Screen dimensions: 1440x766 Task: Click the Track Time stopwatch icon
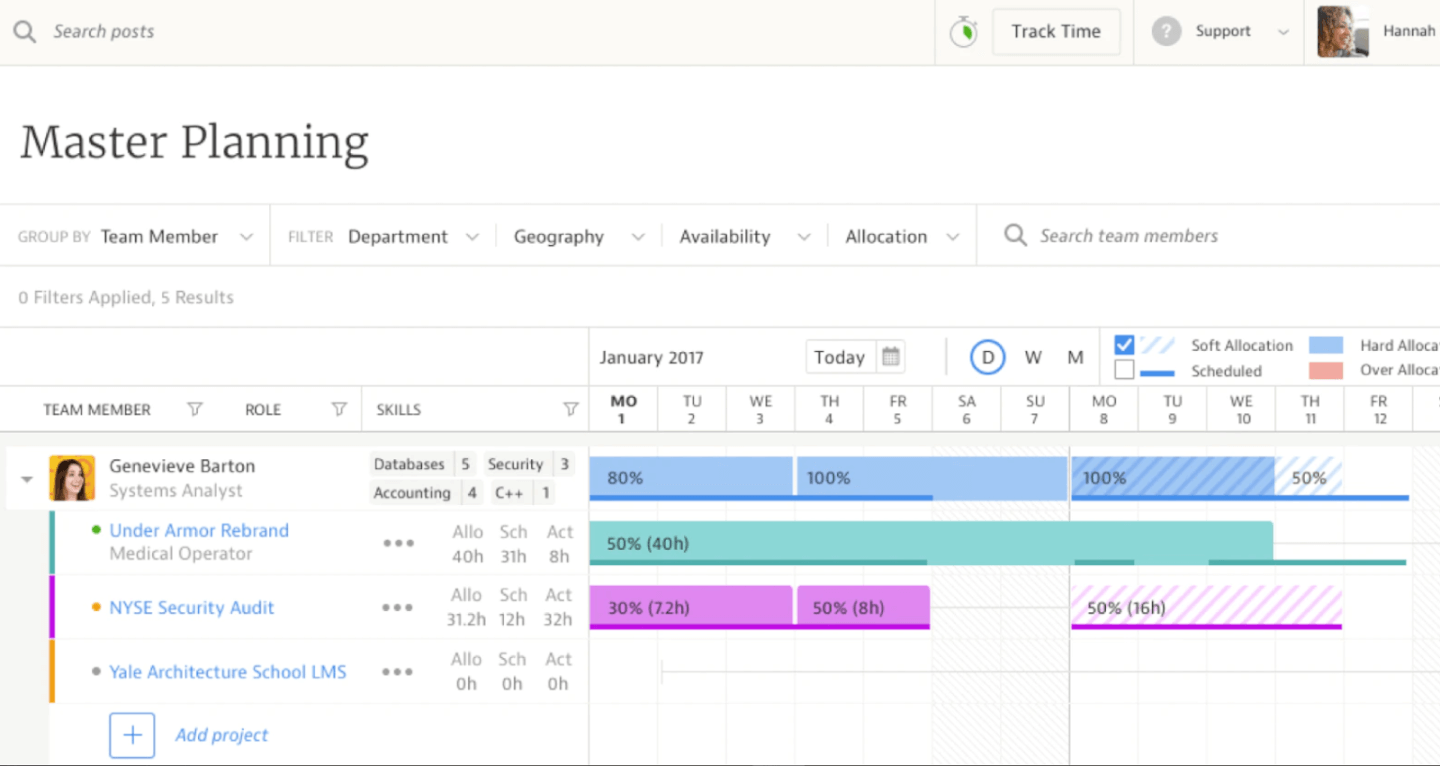[962, 31]
